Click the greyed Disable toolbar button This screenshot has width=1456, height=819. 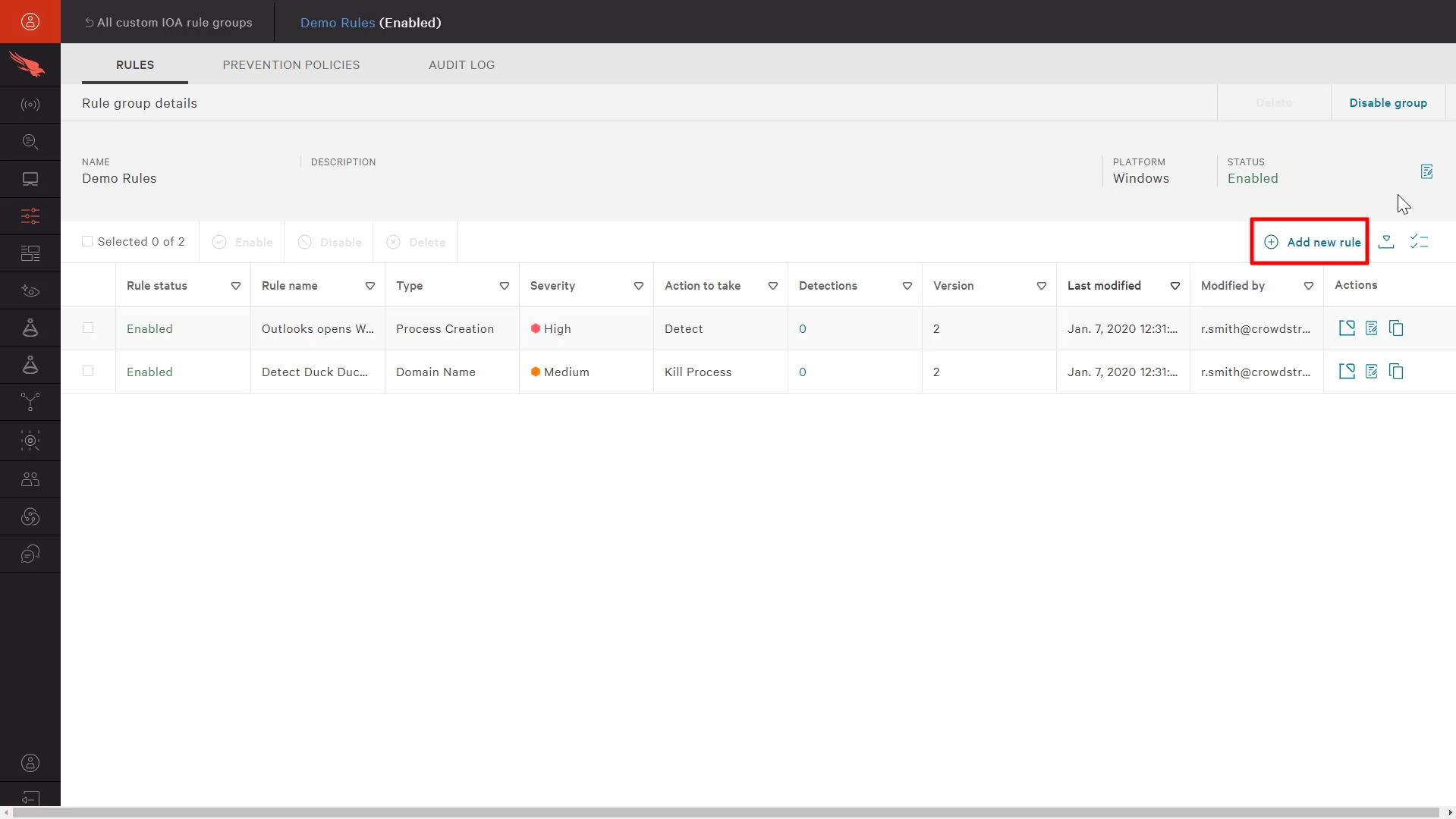[x=329, y=242]
